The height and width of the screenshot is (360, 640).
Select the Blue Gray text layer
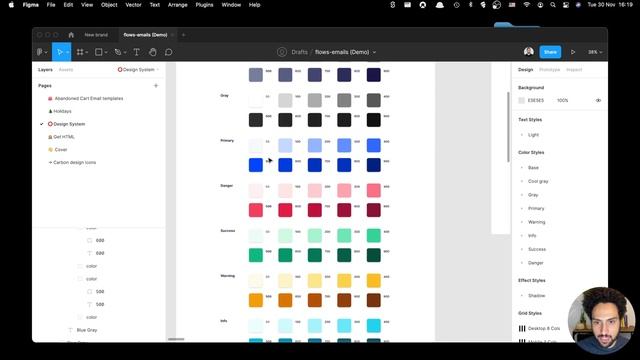(x=87, y=330)
